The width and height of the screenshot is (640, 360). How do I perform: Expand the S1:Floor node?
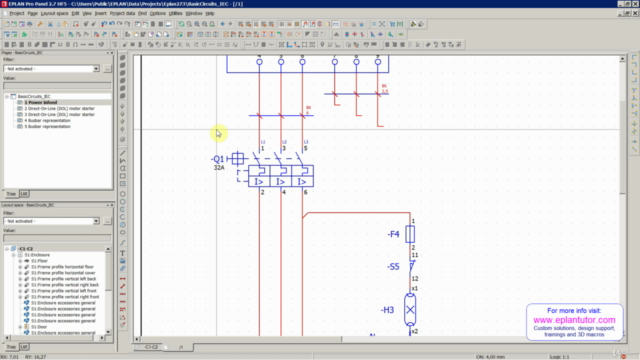click(x=20, y=261)
